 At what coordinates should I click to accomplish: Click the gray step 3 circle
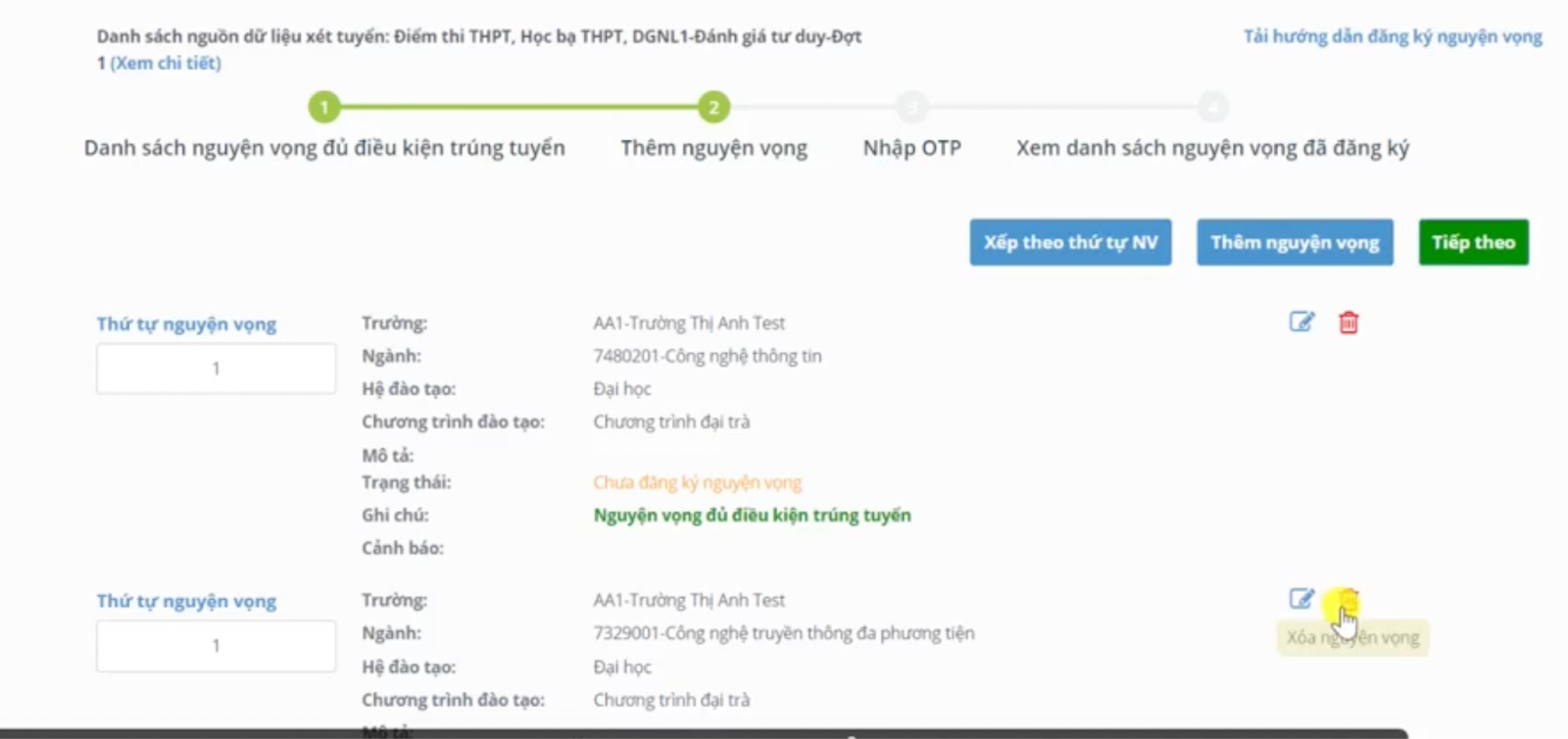913,108
